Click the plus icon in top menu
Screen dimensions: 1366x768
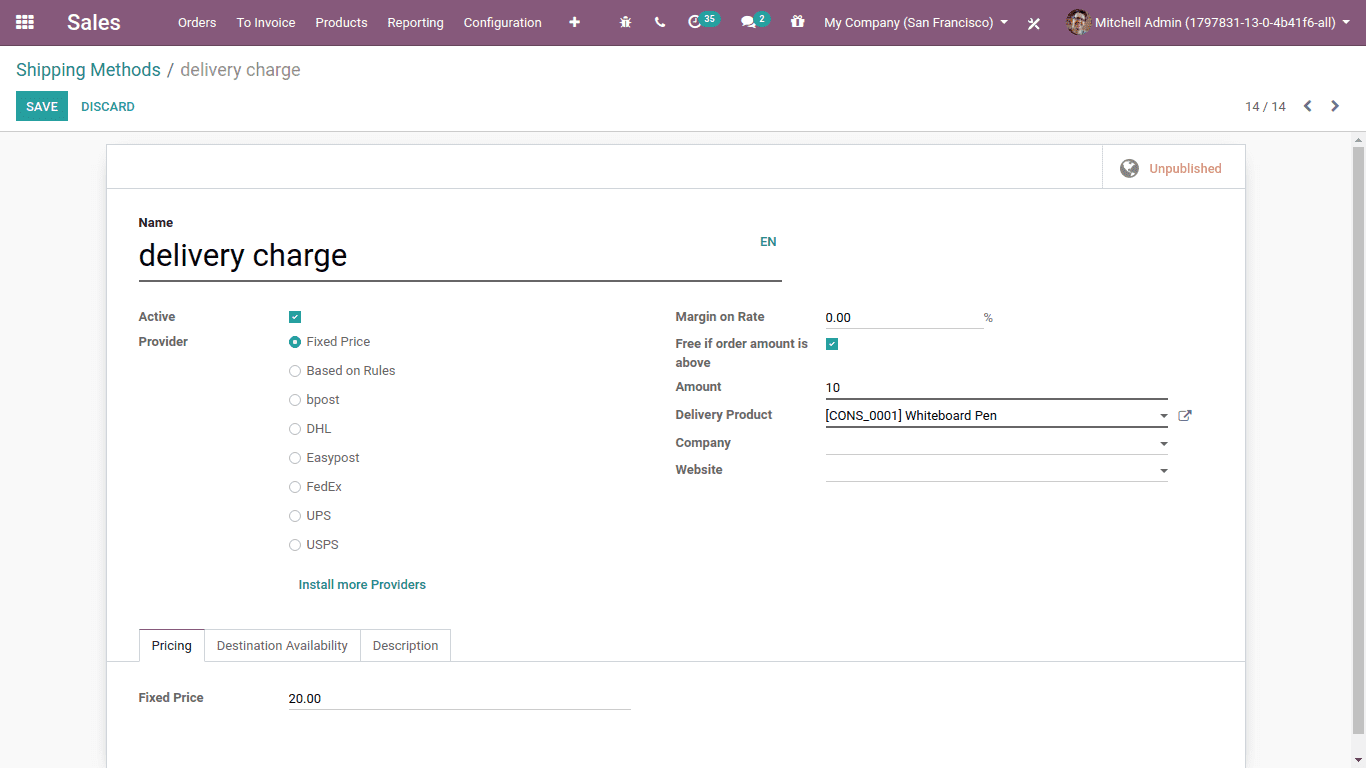coord(574,22)
